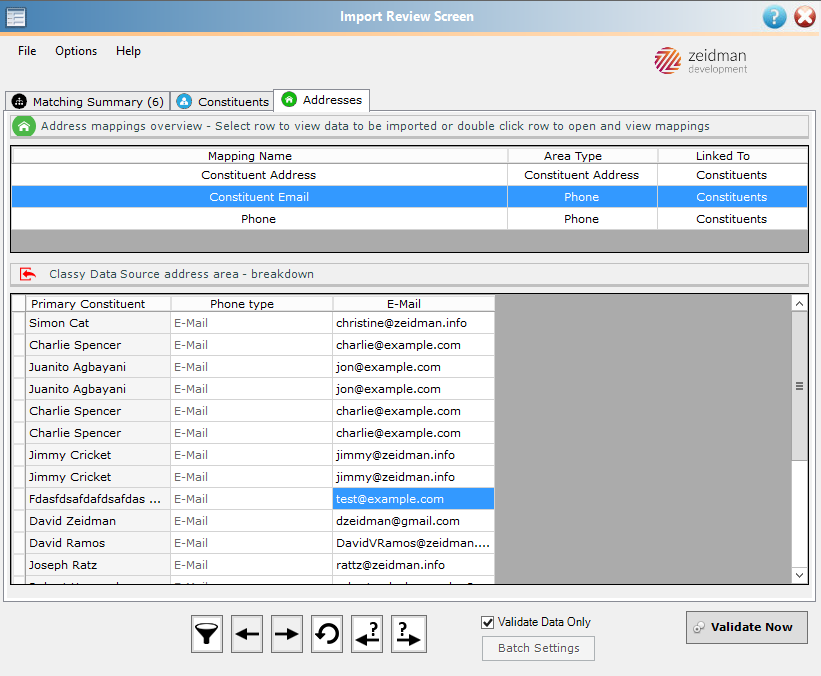This screenshot has height=676, width=821.
Task: Click the Simon Cat constituent cell
Action: [x=98, y=323]
